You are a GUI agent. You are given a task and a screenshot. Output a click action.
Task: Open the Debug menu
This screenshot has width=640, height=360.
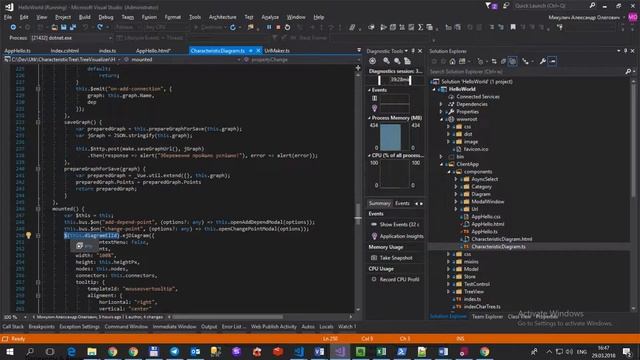click(106, 17)
